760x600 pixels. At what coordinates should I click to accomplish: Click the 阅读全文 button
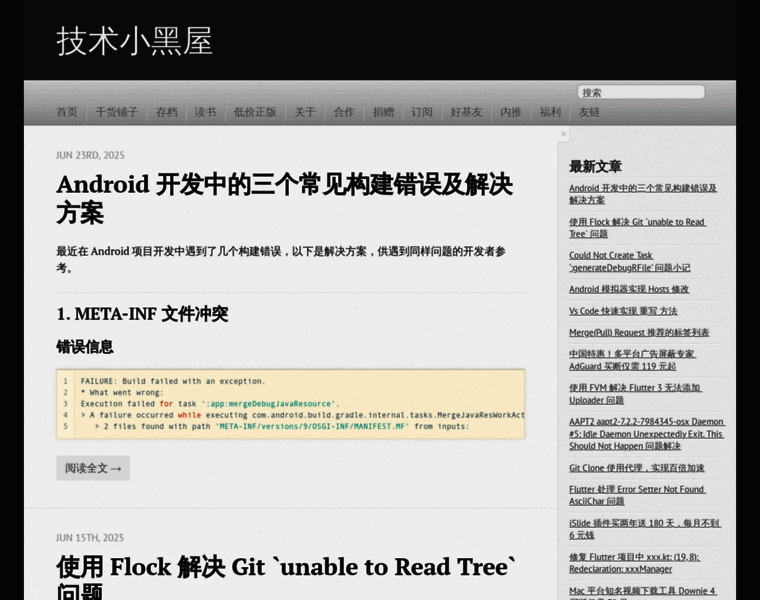[93, 468]
